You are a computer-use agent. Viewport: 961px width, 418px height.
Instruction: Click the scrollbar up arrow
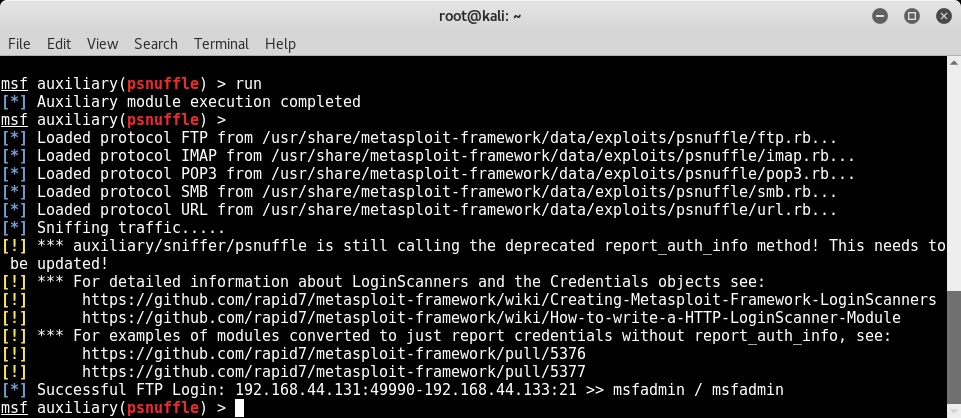954,63
